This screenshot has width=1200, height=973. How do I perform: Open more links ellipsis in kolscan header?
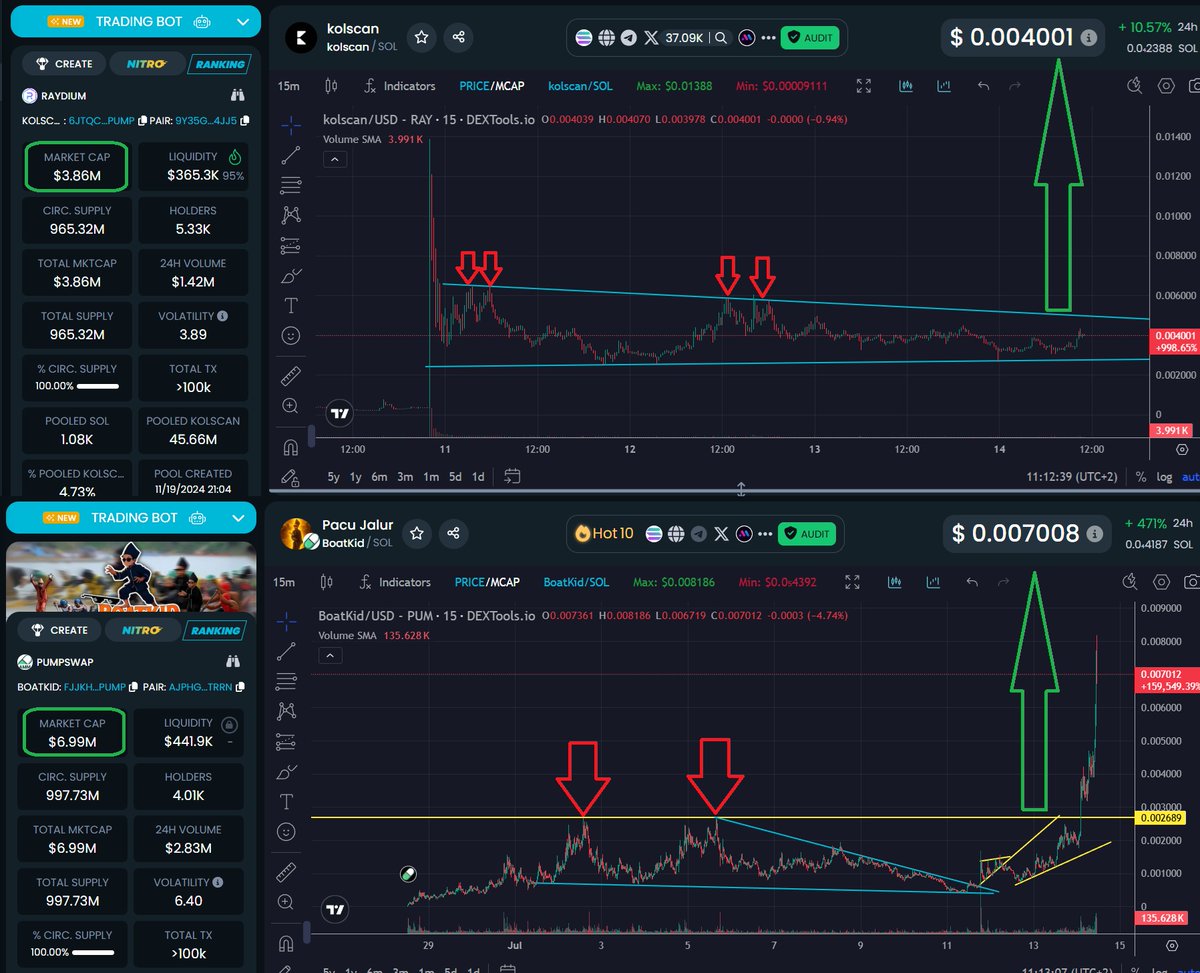coord(767,38)
